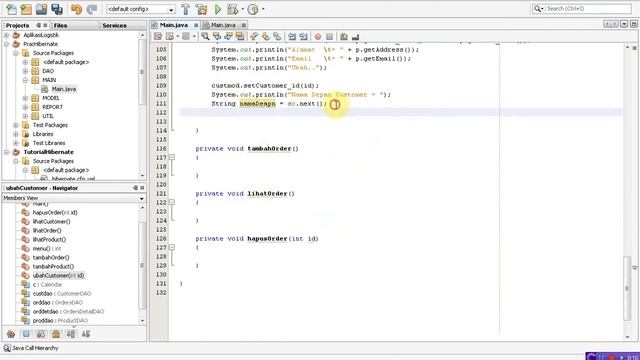The image size is (640, 360).
Task: Click the Last Edit icon in editor toolbar
Action: coord(158,37)
